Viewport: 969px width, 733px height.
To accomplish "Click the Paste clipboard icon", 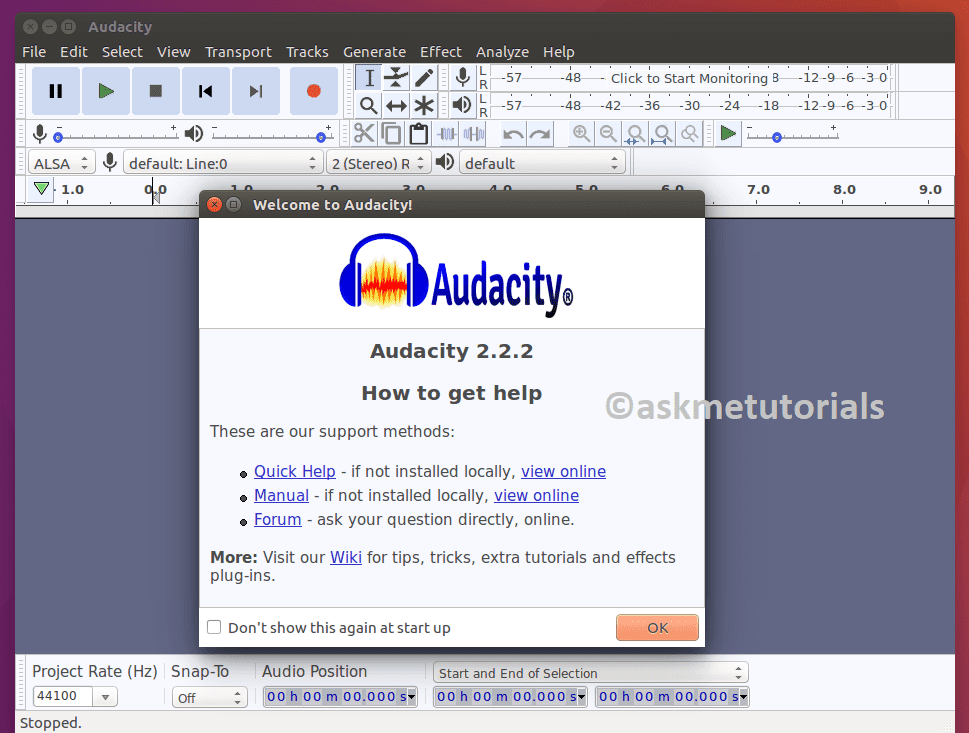I will [x=419, y=133].
